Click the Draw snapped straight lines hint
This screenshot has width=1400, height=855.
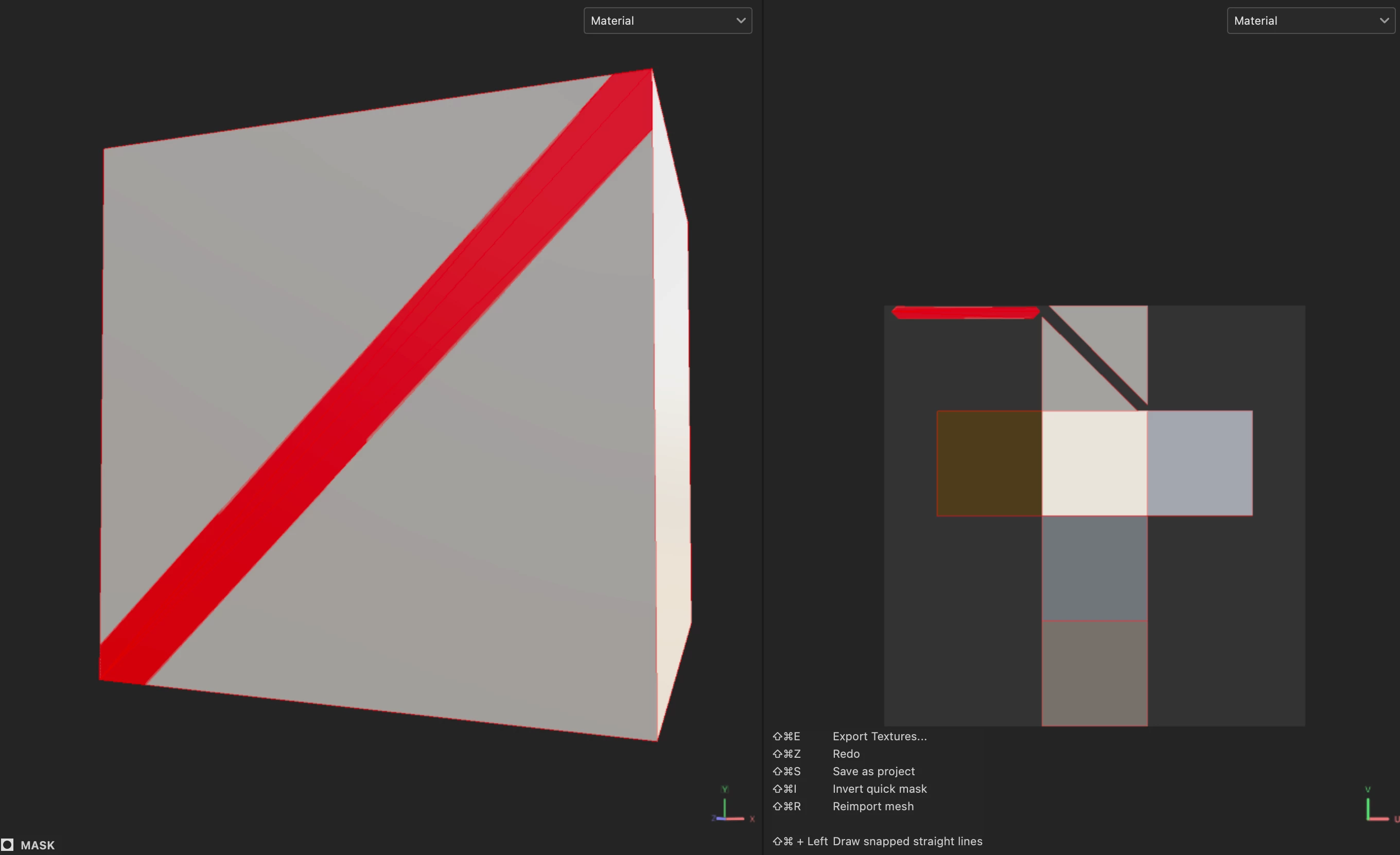coord(907,842)
